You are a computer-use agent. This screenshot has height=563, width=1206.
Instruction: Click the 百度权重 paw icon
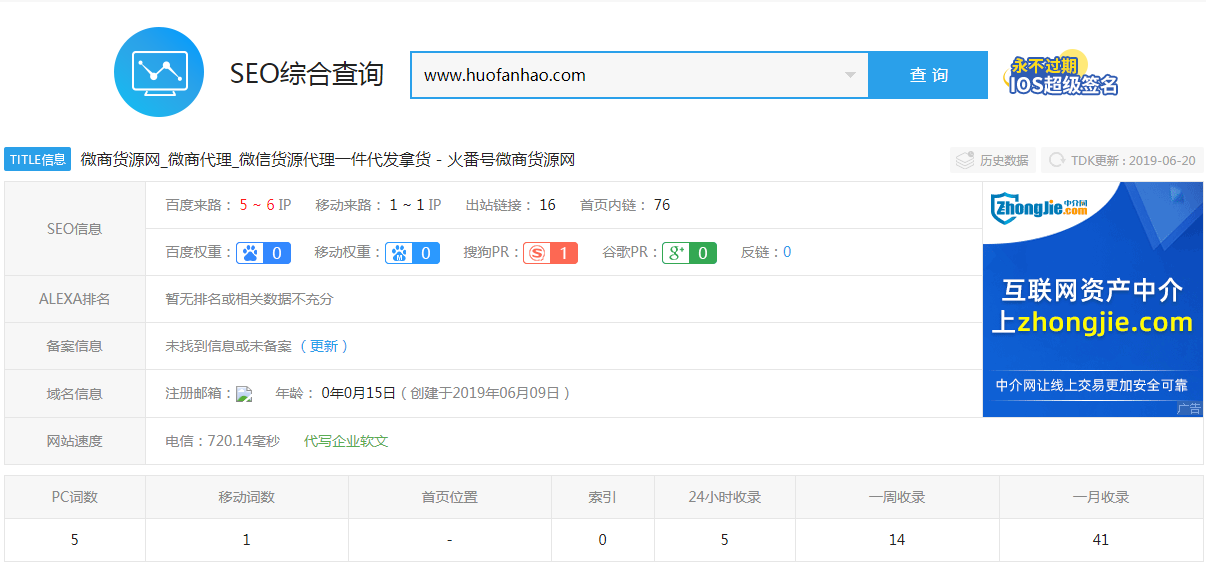coord(250,253)
